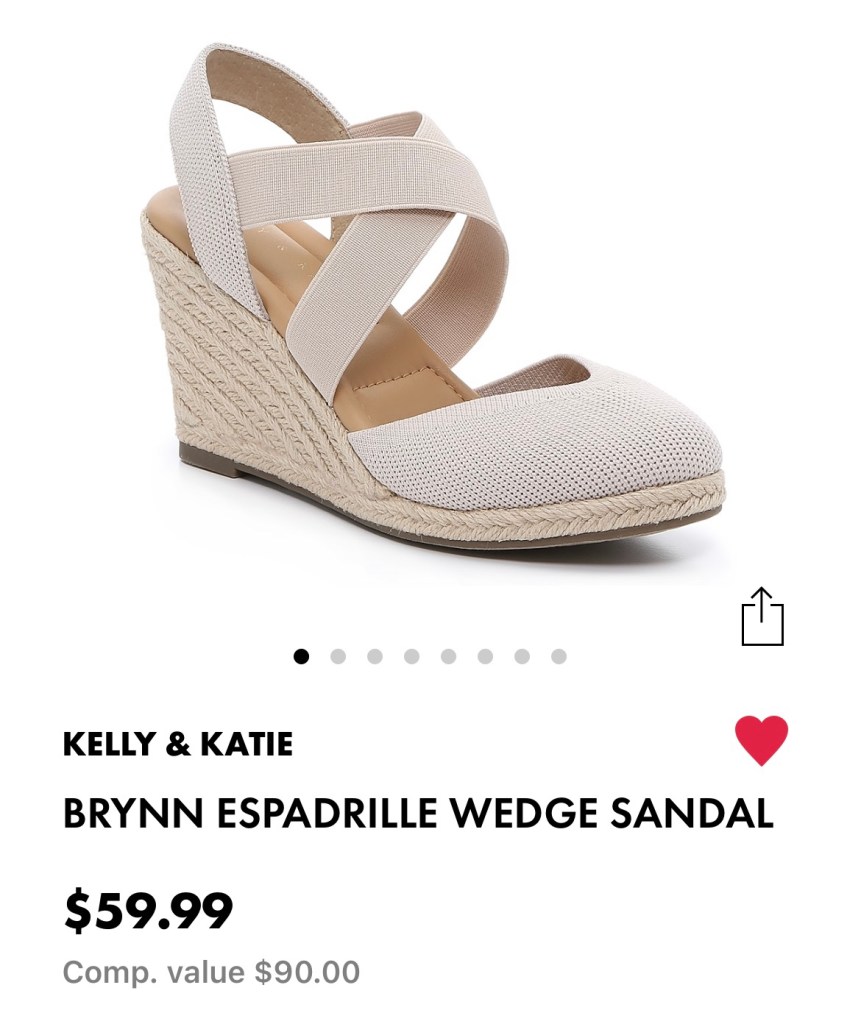Tap the crossed elastic straps in photo
Viewport: 861px width, 1024px height.
point(366,216)
